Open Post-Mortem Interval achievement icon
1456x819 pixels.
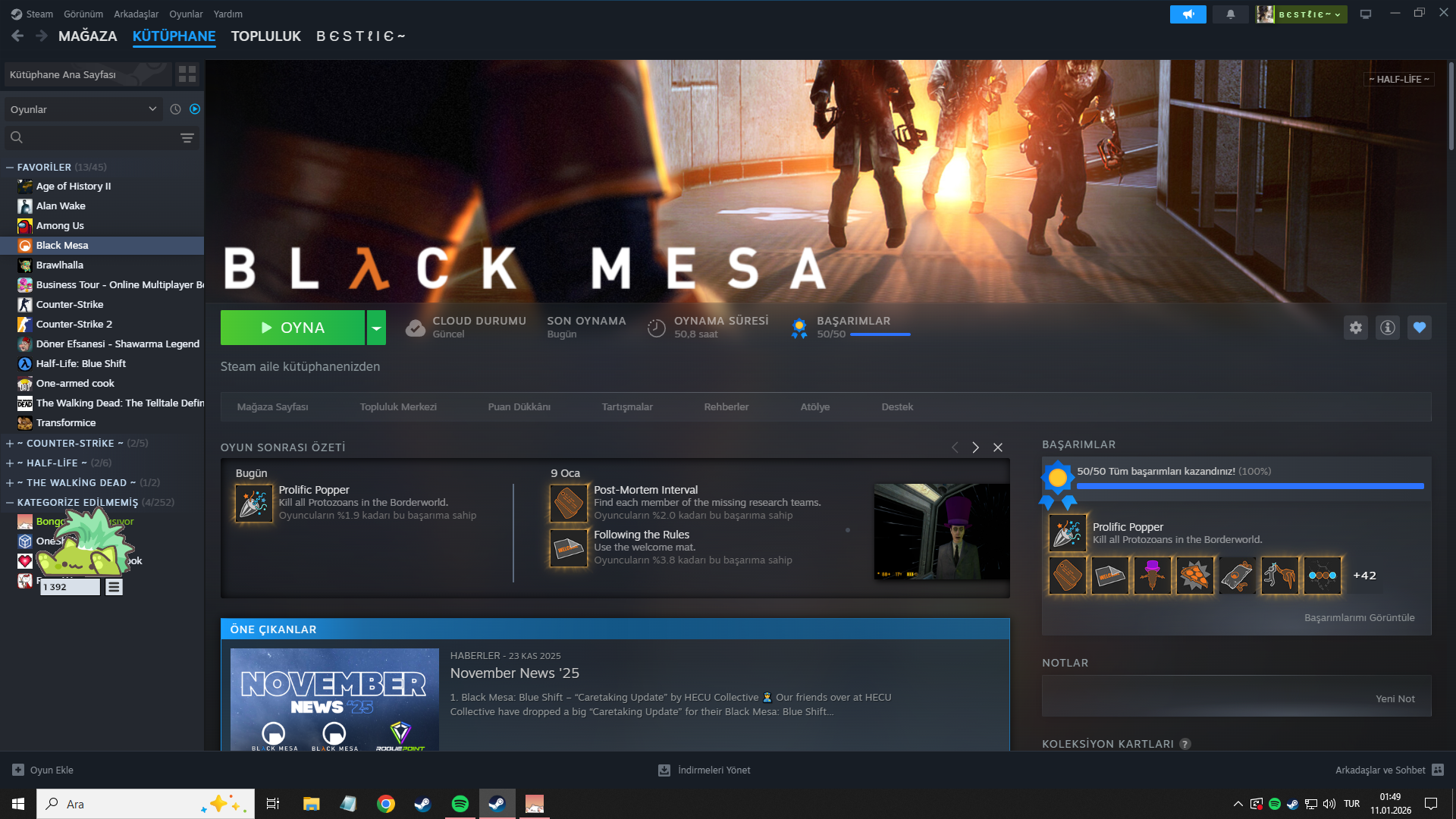click(x=569, y=504)
